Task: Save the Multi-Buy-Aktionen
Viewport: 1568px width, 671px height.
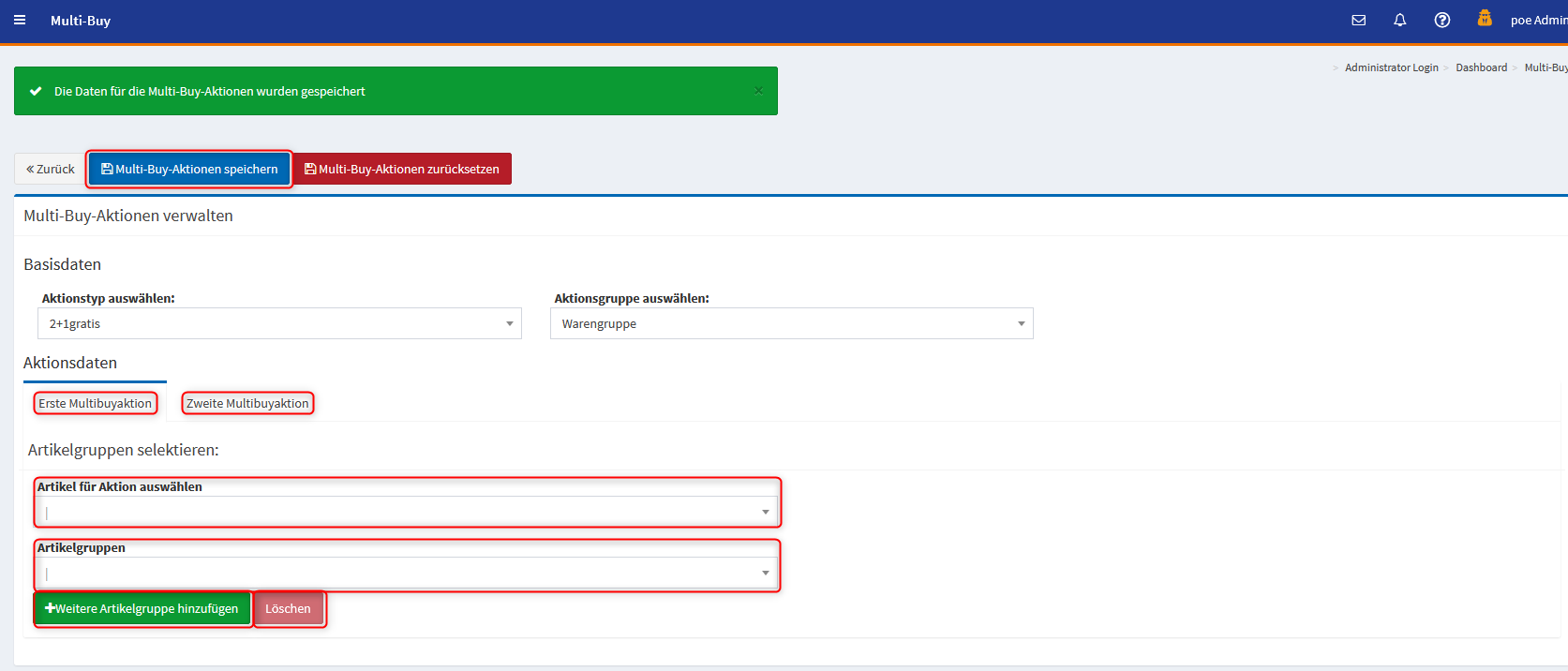Action: click(189, 169)
